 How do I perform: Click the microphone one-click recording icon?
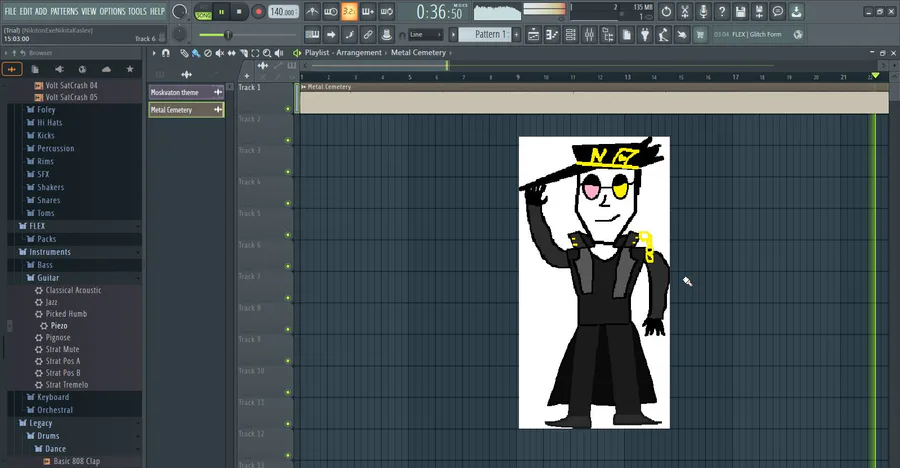(703, 11)
